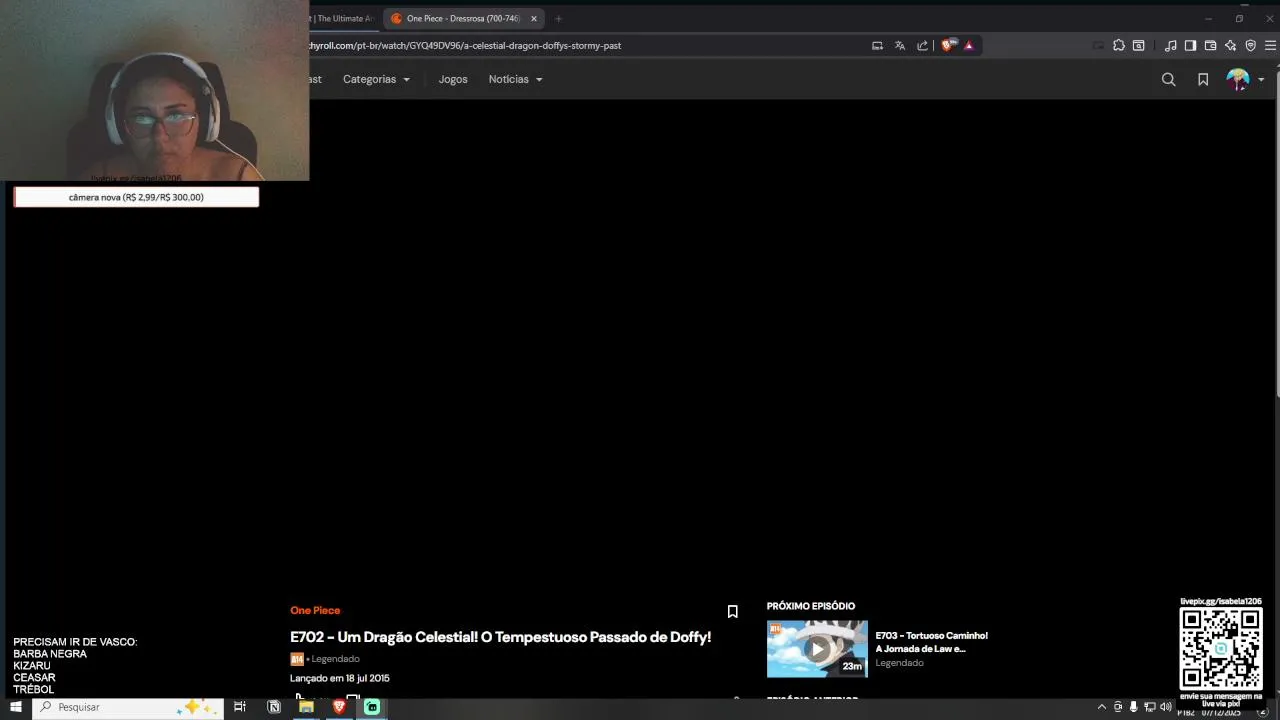The width and height of the screenshot is (1280, 720).
Task: Open the profile avatar menu
Action: pyautogui.click(x=1238, y=79)
